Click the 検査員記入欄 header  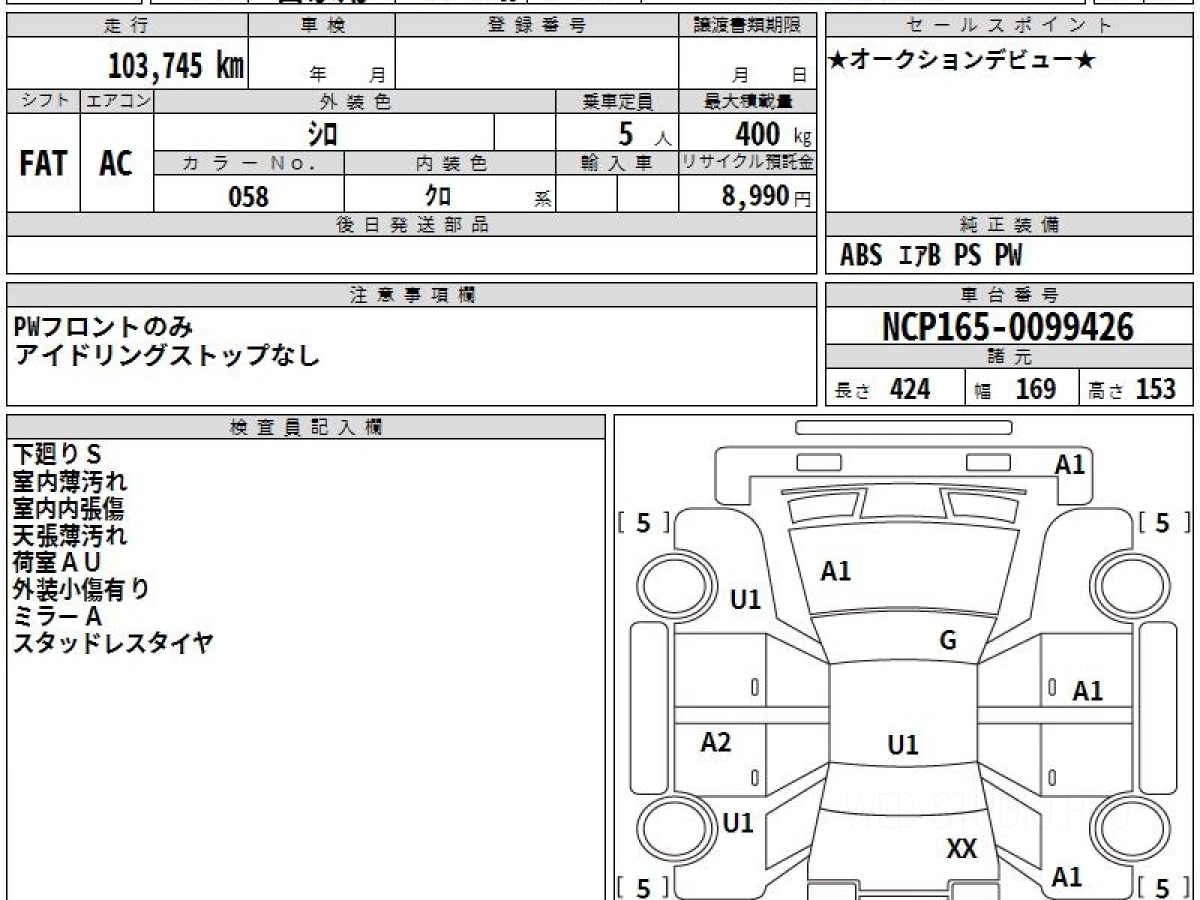[x=305, y=427]
